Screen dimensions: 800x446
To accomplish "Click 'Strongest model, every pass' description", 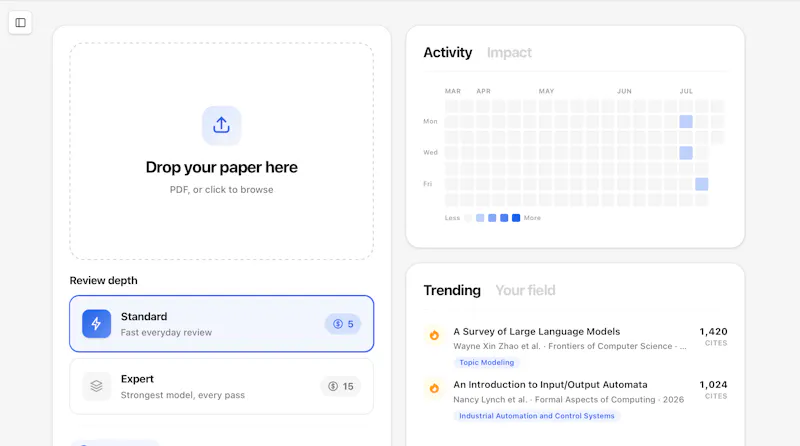I will [x=183, y=395].
